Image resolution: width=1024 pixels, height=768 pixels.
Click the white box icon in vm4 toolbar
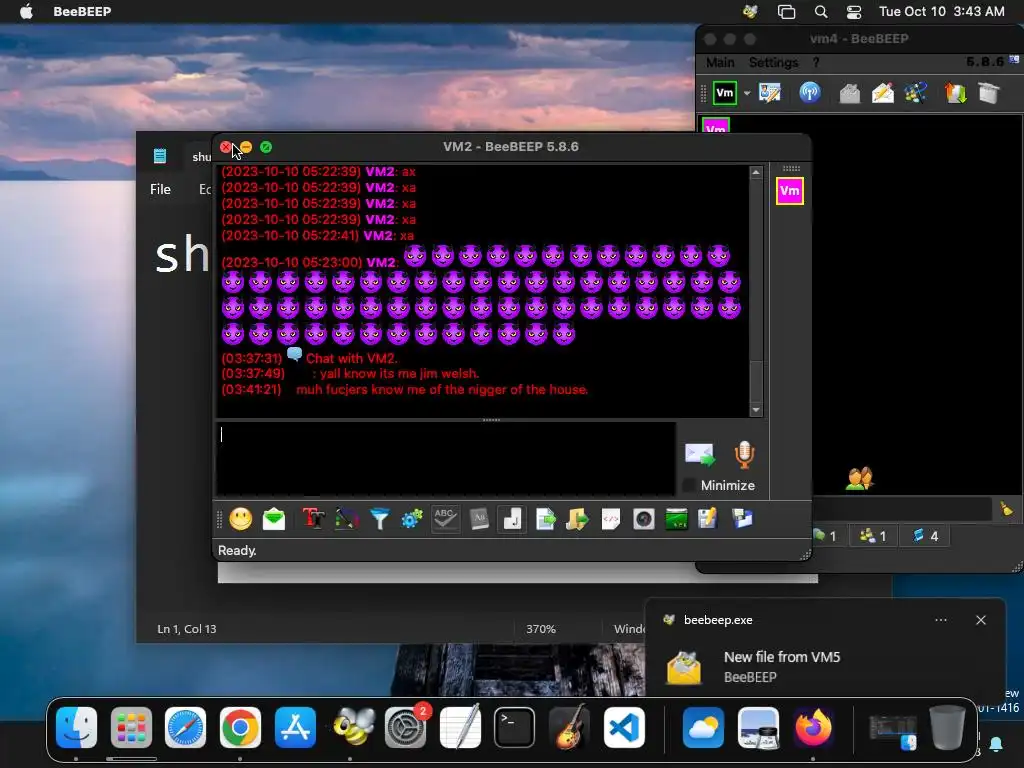pyautogui.click(x=989, y=93)
